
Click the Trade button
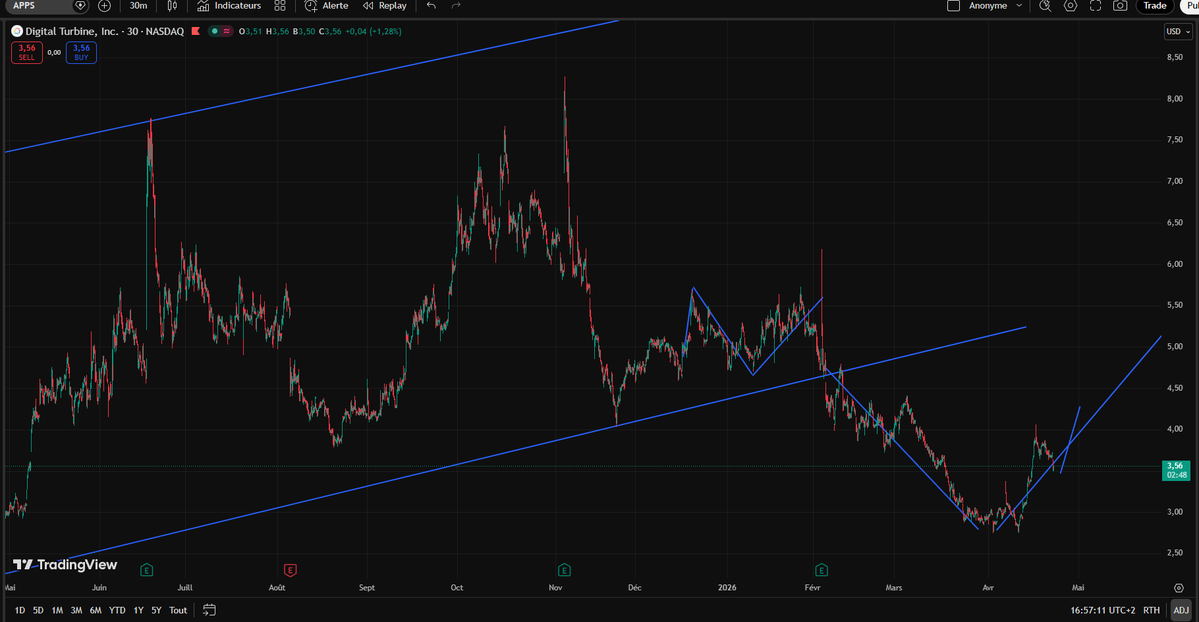(x=1155, y=6)
